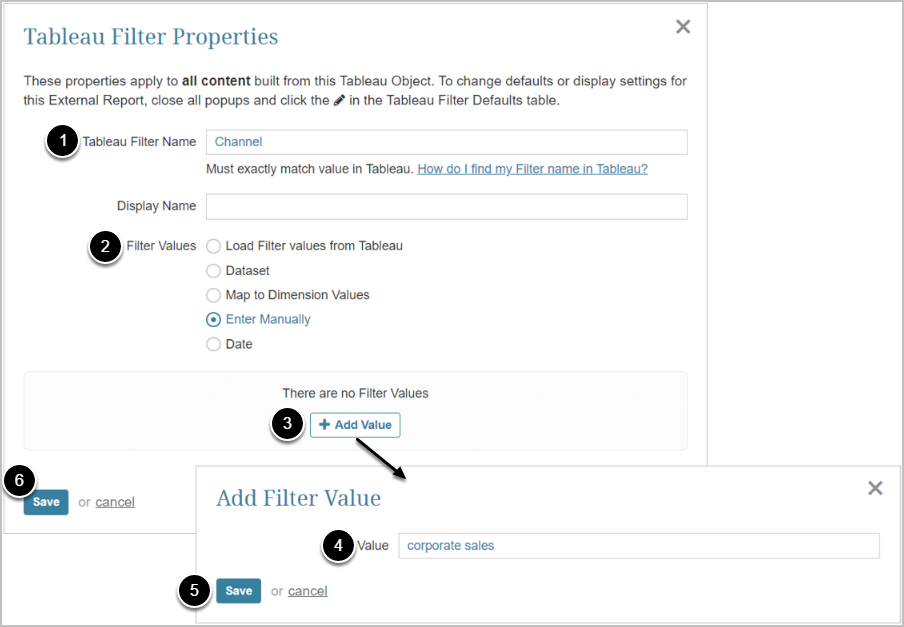Viewport: 904px width, 627px height.
Task: Close the Tableau Filter Properties dialog
Action: click(x=683, y=27)
